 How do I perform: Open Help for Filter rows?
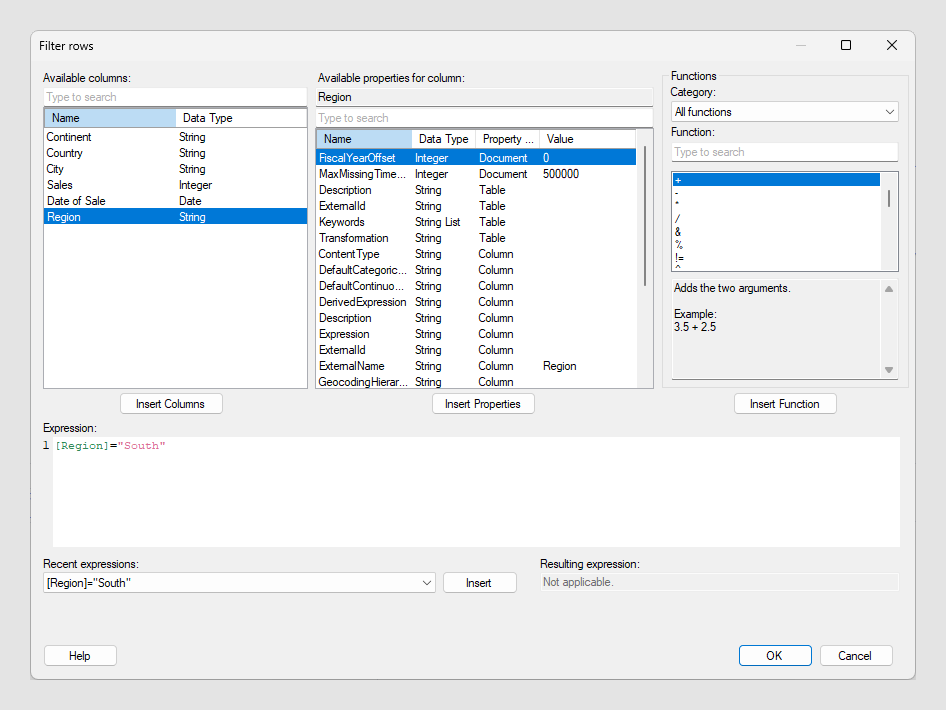tap(80, 656)
